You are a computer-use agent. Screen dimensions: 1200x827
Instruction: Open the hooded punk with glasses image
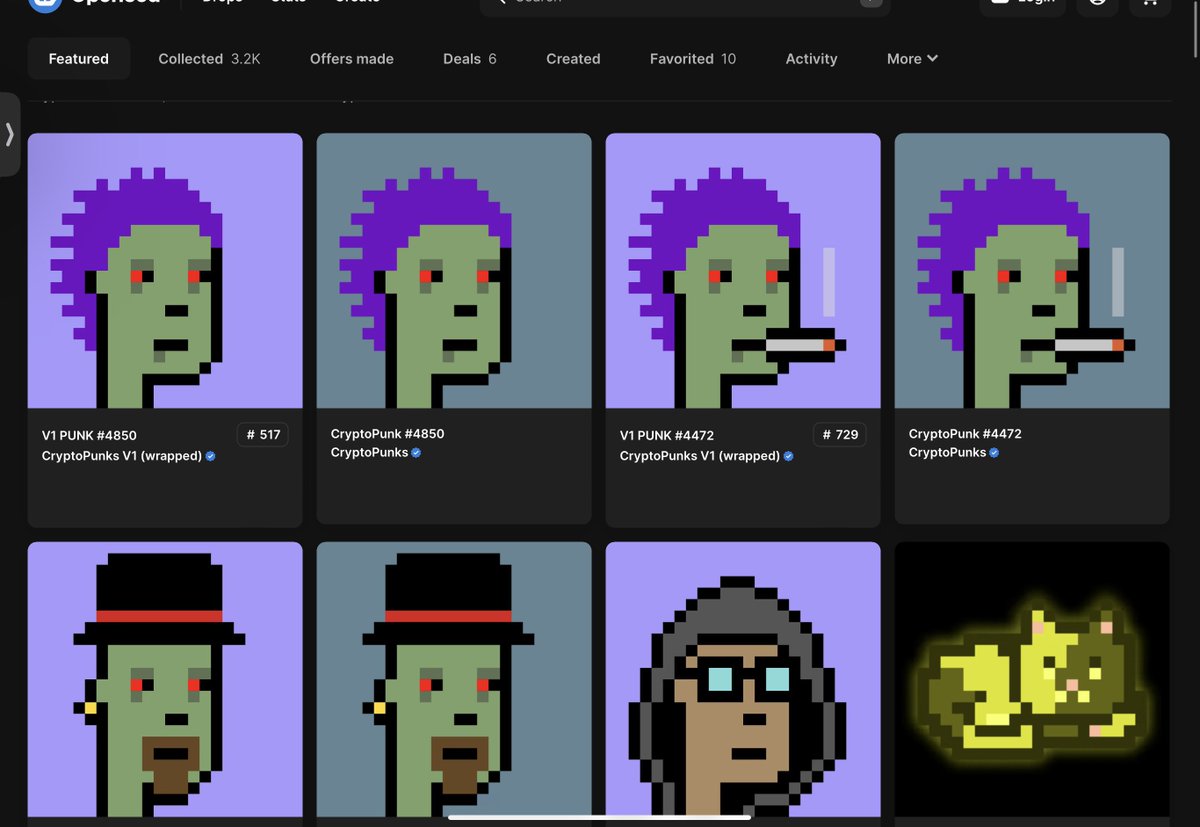(743, 679)
